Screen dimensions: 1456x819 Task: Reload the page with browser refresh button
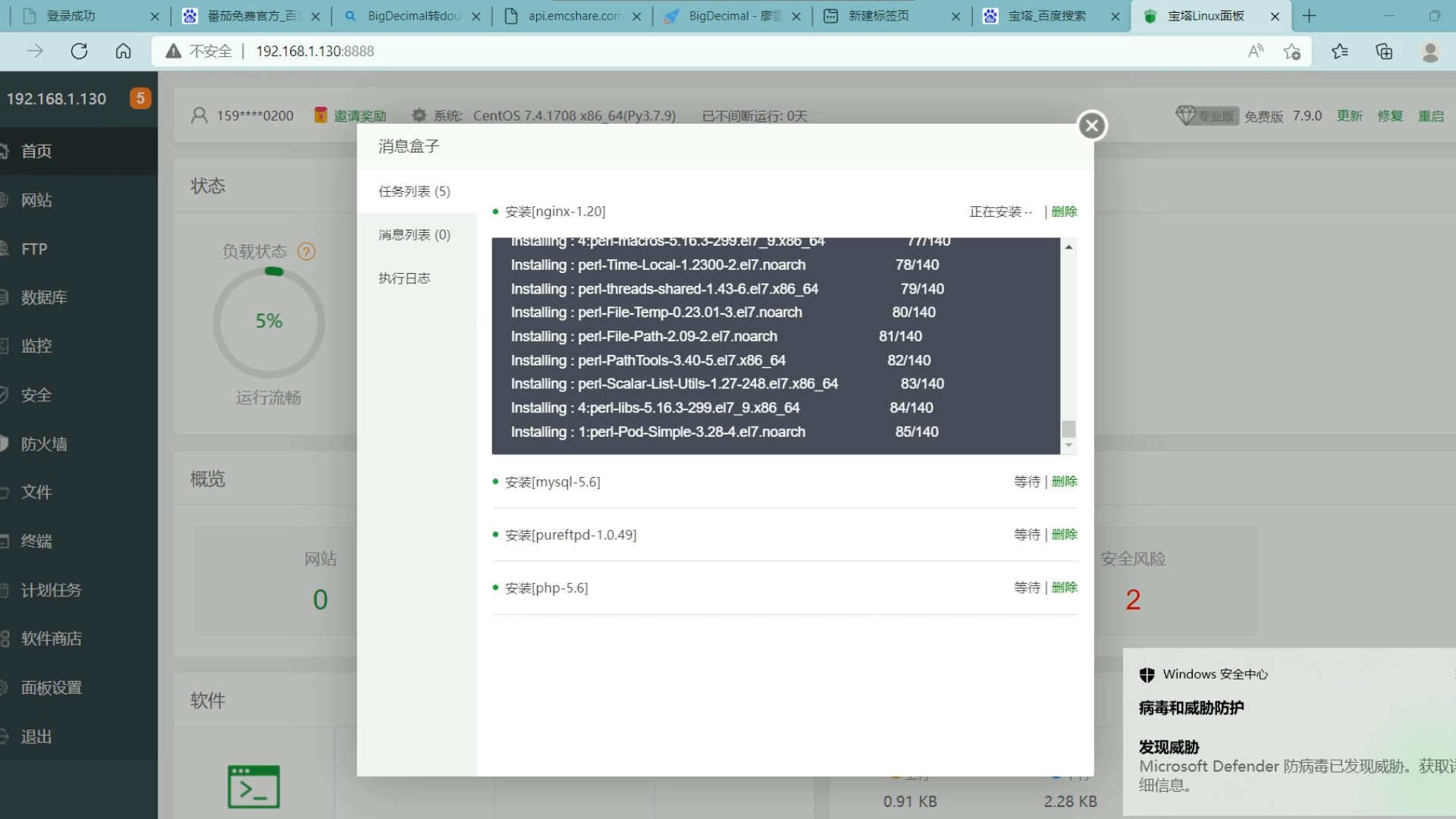tap(79, 51)
